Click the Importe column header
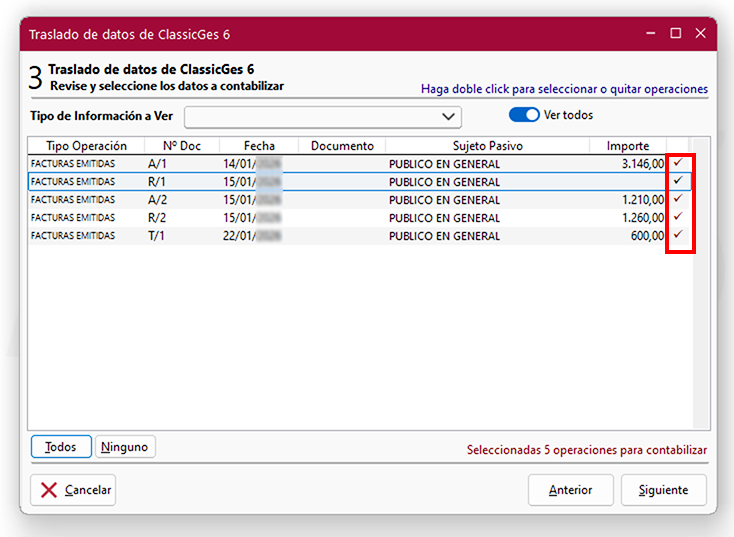734x537 pixels. tap(628, 146)
